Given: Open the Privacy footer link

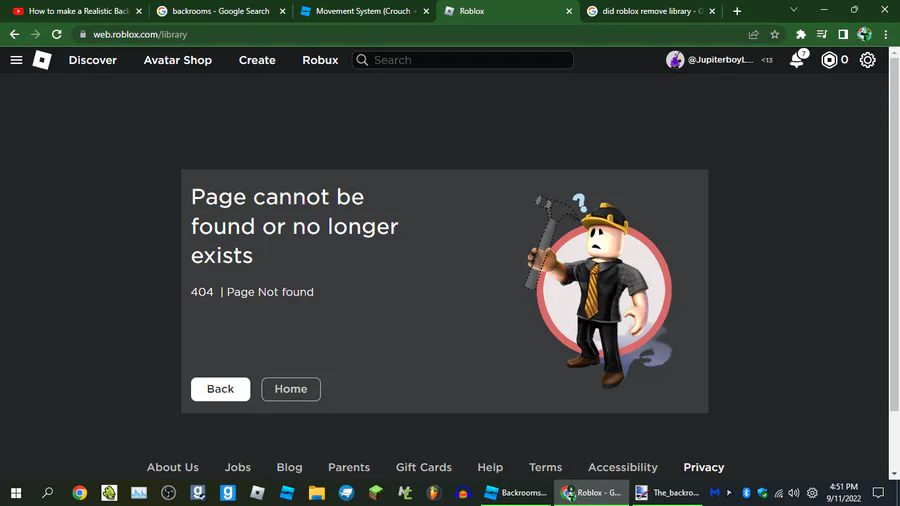Looking at the screenshot, I should [x=704, y=467].
